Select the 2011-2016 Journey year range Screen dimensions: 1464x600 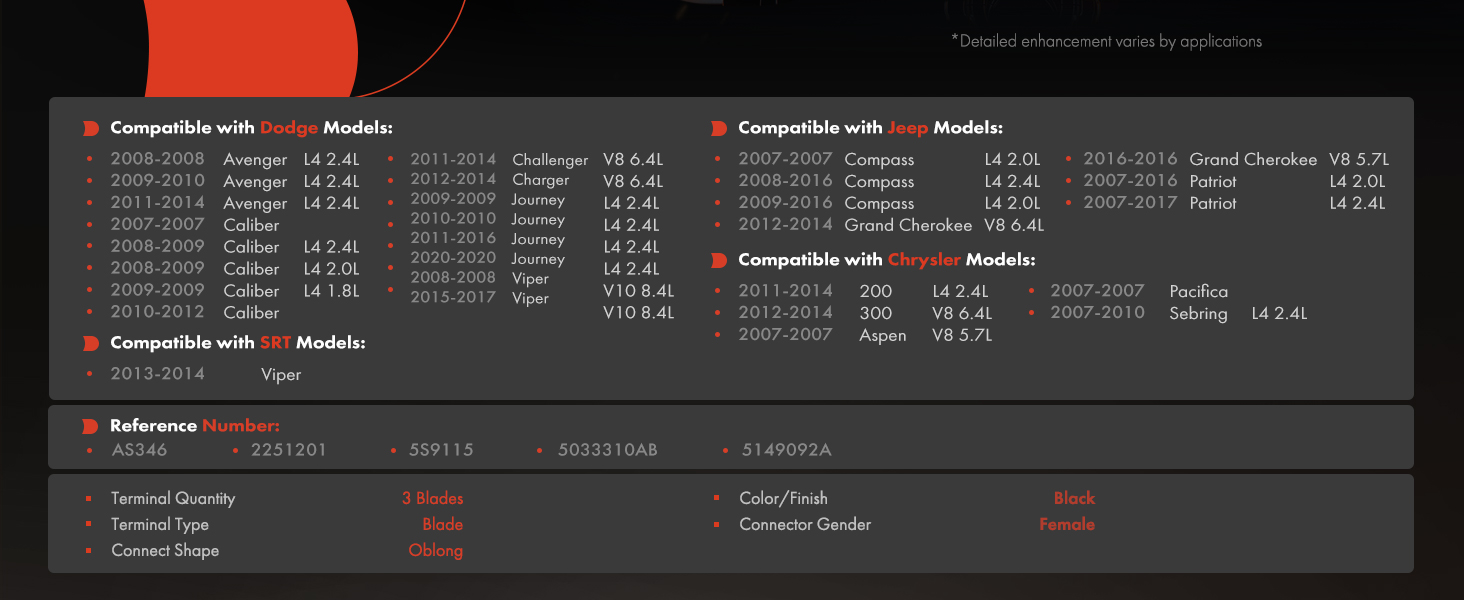453,239
